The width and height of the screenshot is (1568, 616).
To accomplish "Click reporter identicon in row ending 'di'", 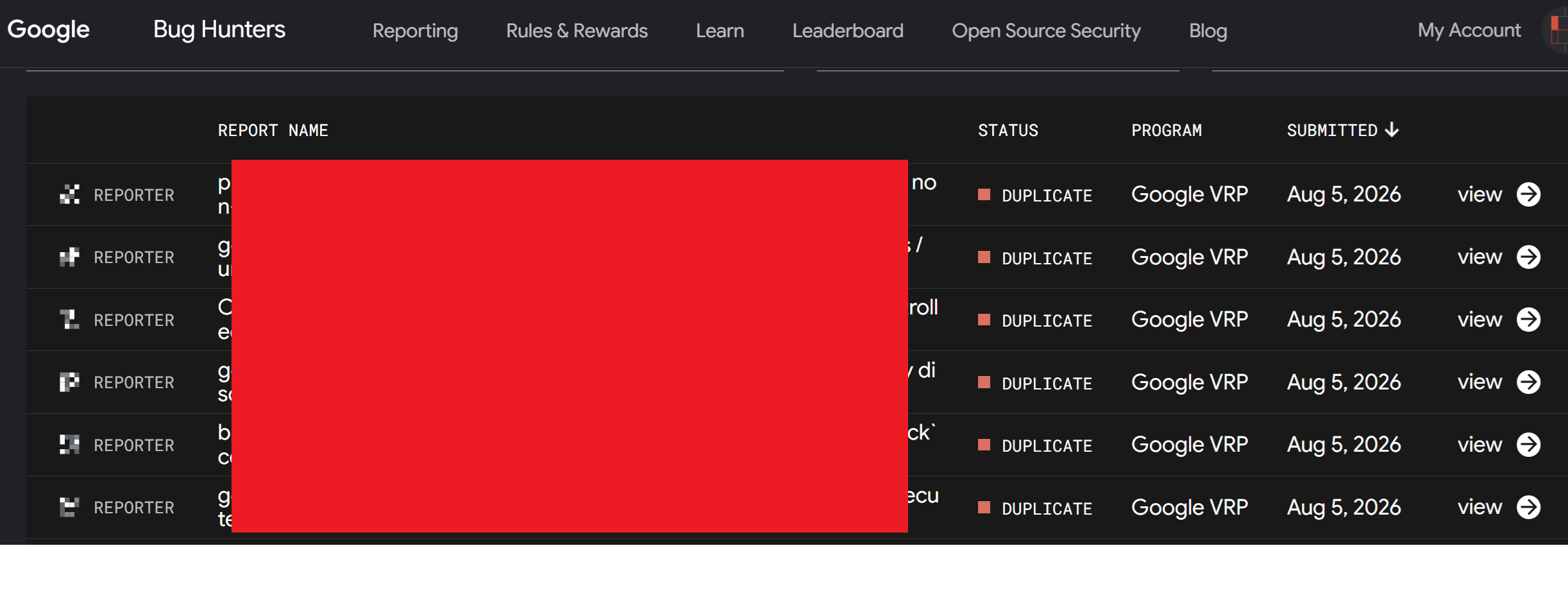I will click(x=69, y=382).
